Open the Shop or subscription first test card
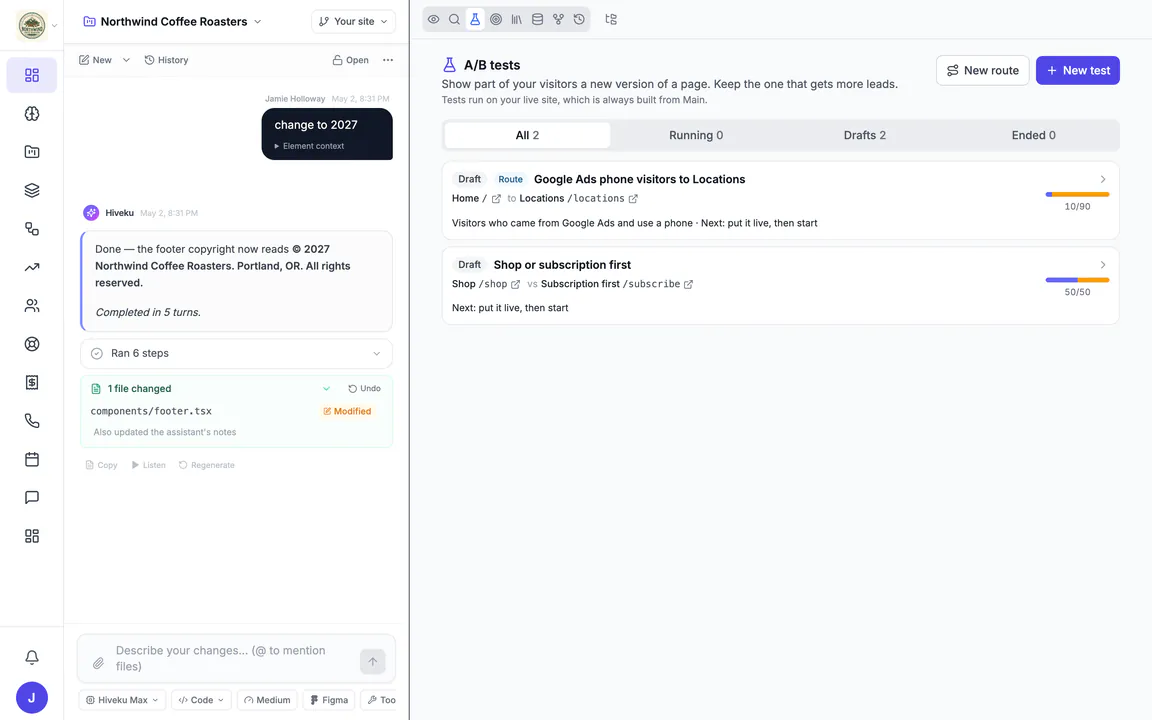Image resolution: width=1152 pixels, height=720 pixels. point(780,286)
